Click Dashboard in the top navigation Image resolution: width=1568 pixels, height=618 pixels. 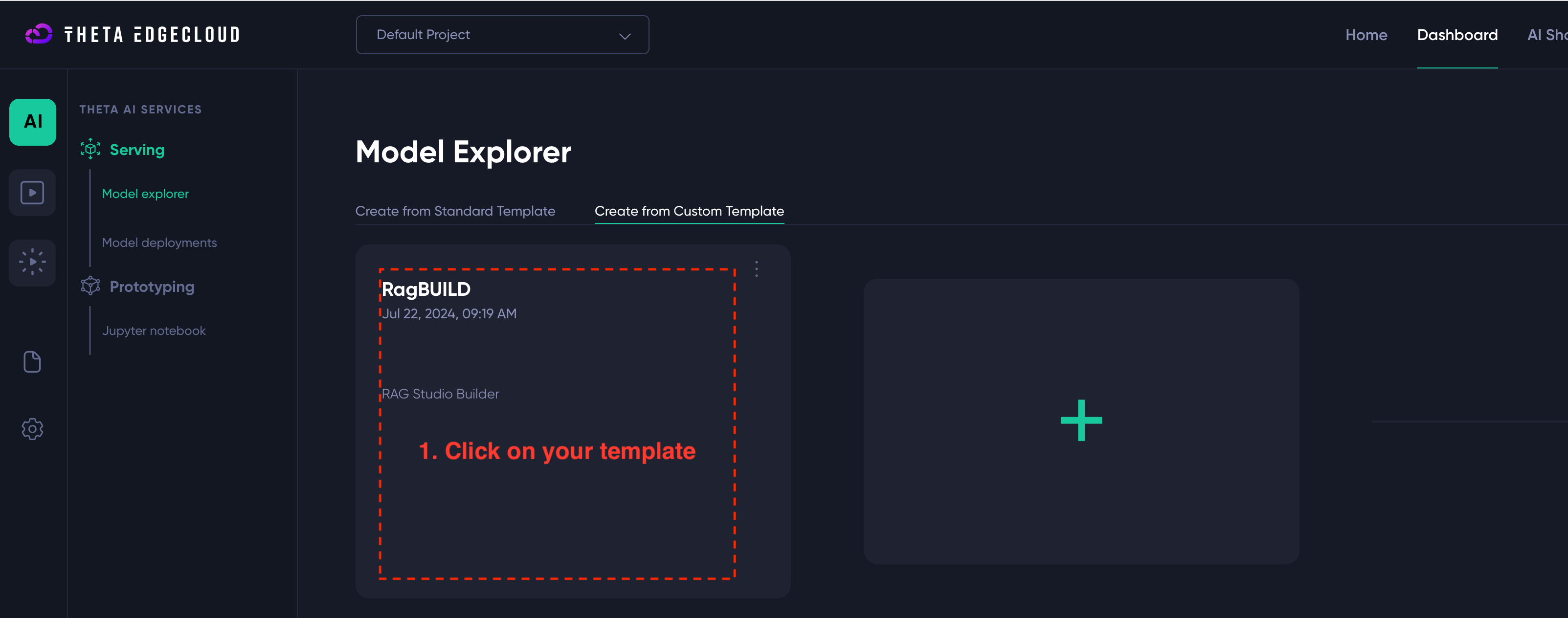click(1457, 35)
